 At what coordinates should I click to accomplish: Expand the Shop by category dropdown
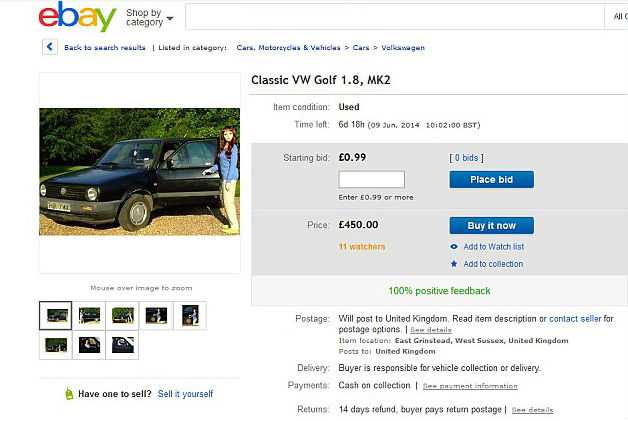pos(150,18)
